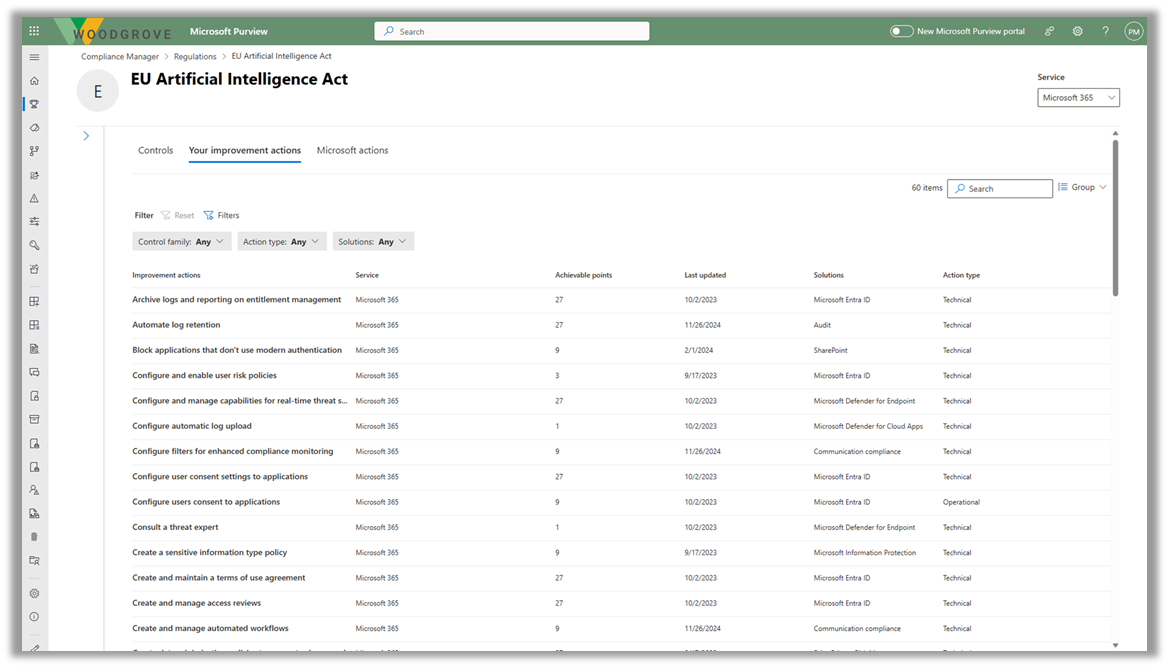1169x668 pixels.
Task: Click scrollbar up arrow
Action: coord(1115,133)
